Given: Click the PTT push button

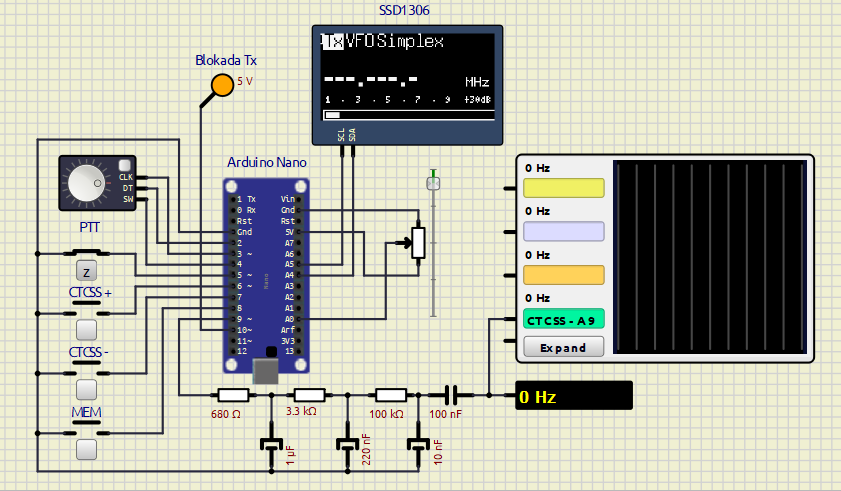Looking at the screenshot, I should [86, 271].
